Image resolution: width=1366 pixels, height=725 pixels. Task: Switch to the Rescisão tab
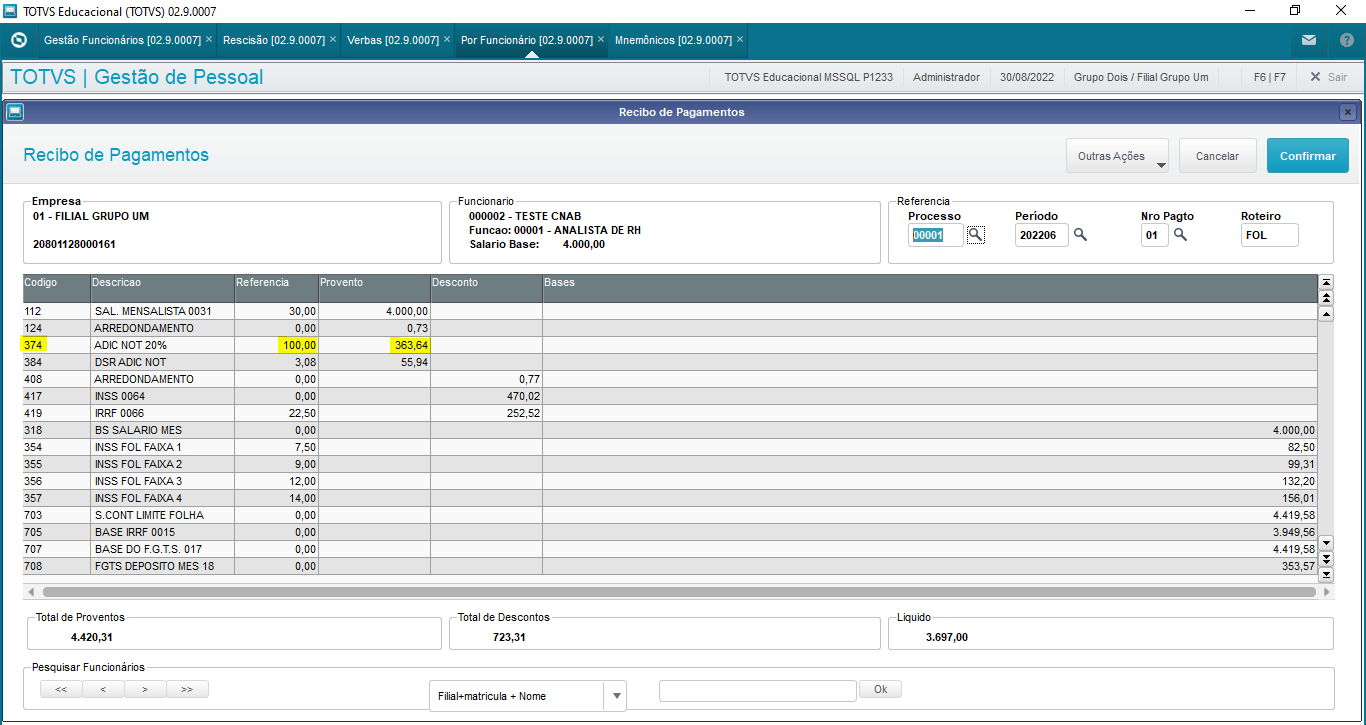coord(274,40)
